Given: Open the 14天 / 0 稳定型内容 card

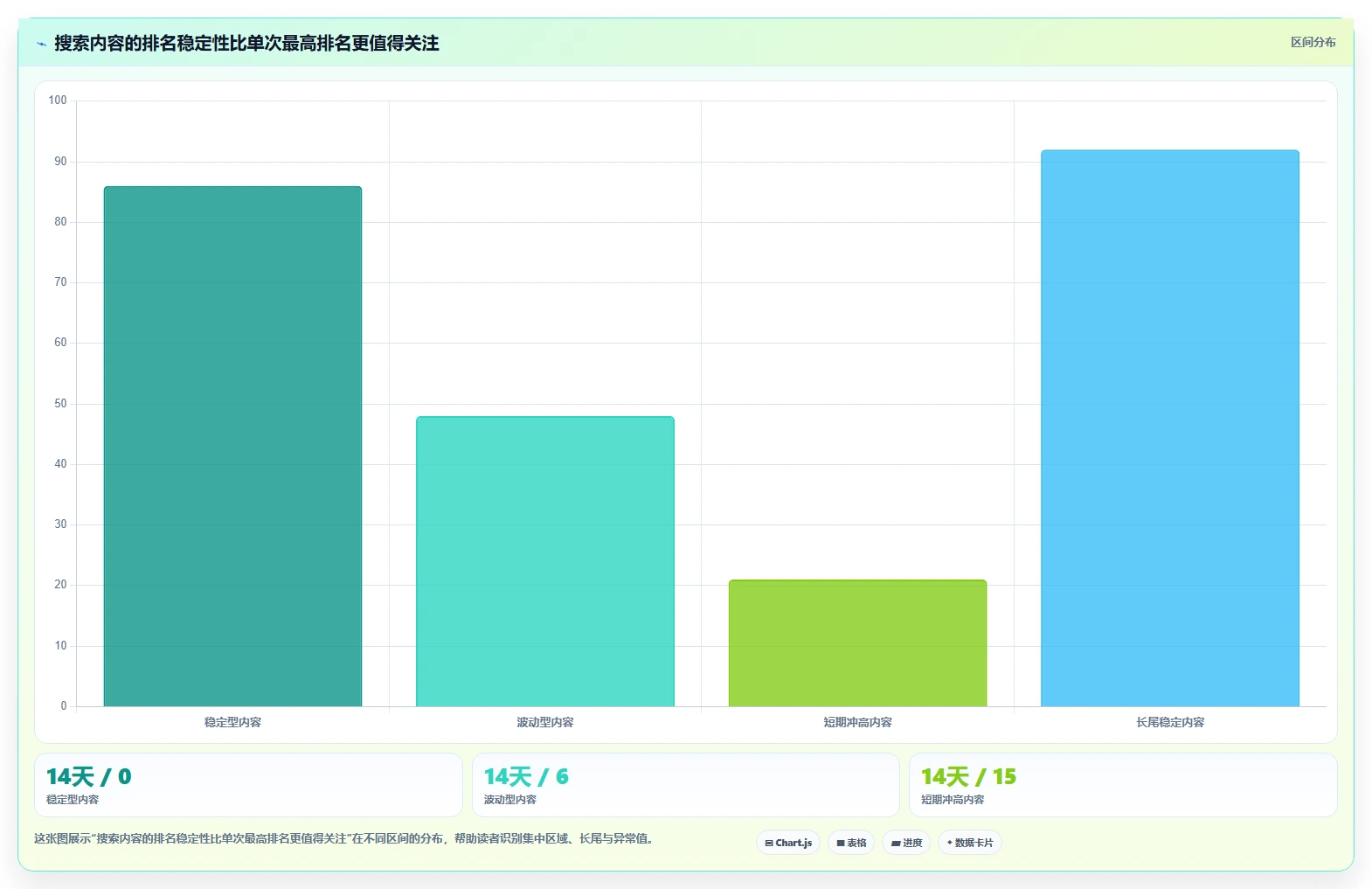Looking at the screenshot, I should pyautogui.click(x=248, y=785).
